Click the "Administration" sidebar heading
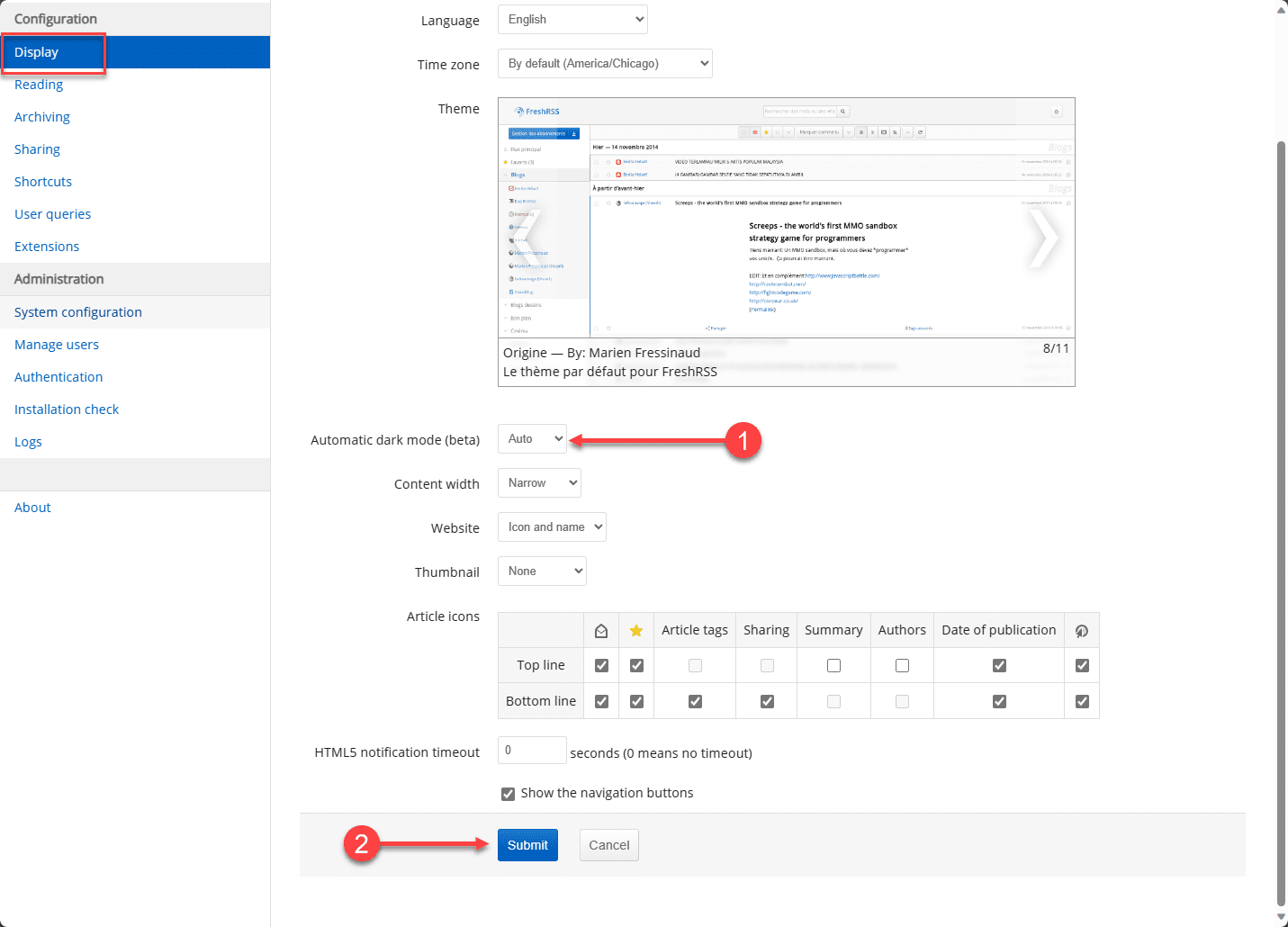The height and width of the screenshot is (927, 1288). [59, 279]
